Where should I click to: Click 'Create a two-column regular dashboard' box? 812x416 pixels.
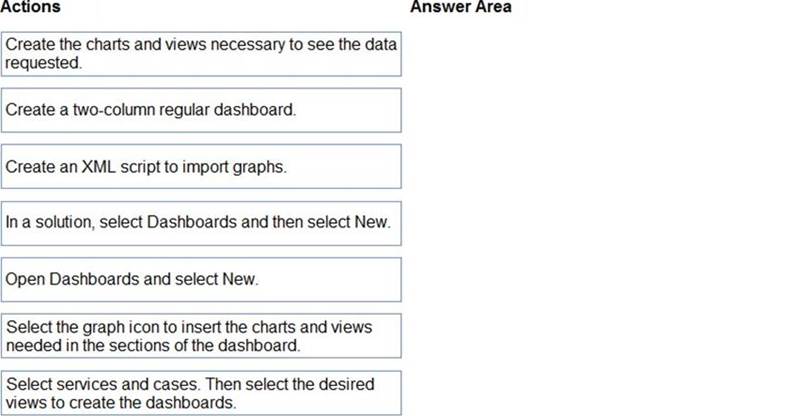coord(200,110)
